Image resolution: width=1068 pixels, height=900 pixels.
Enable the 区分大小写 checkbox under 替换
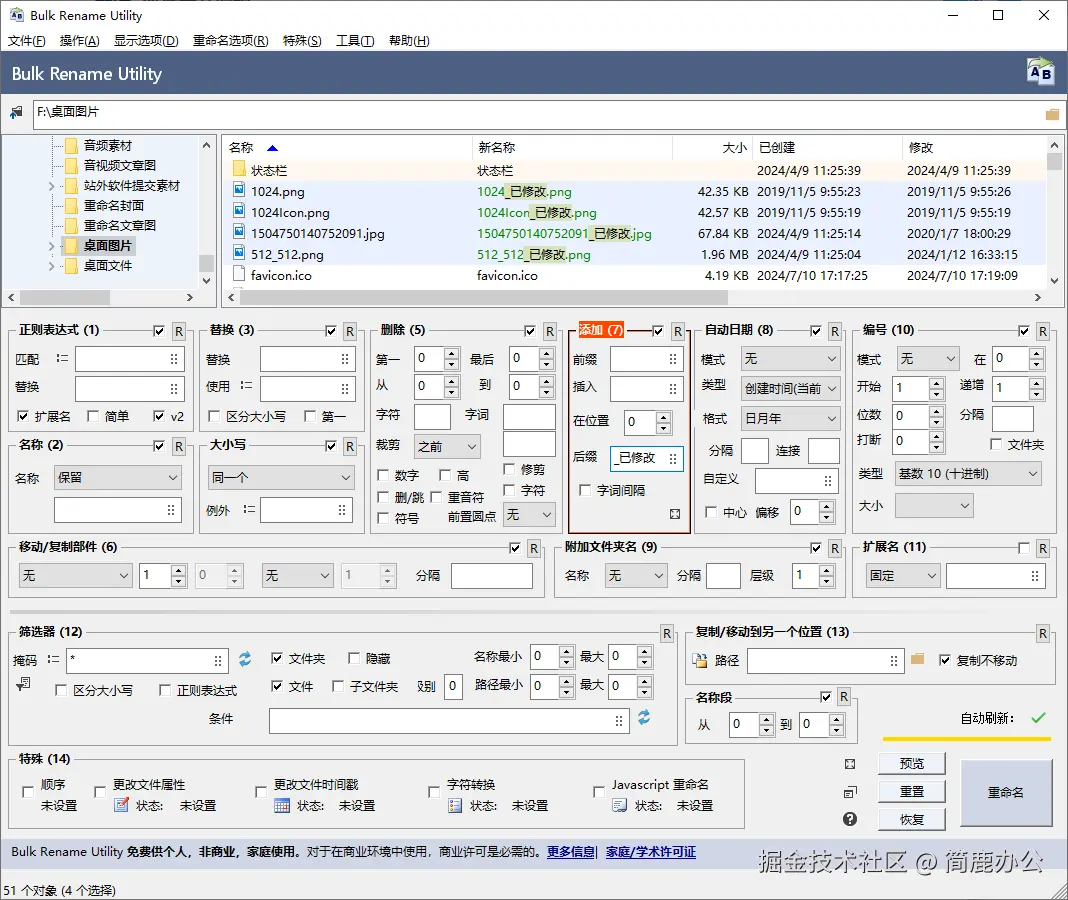(x=214, y=416)
